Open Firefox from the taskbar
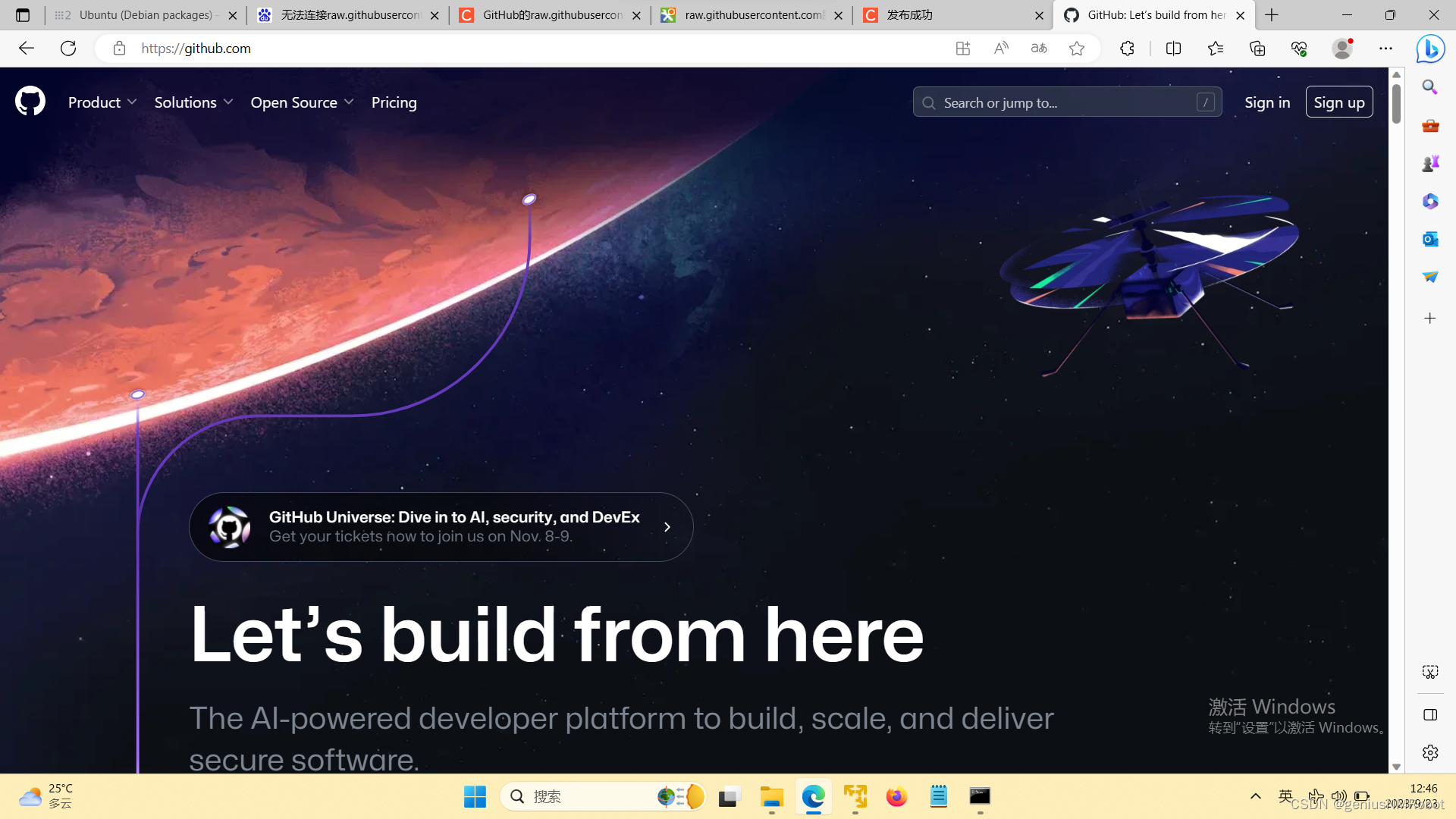Viewport: 1456px width, 819px height. [896, 797]
